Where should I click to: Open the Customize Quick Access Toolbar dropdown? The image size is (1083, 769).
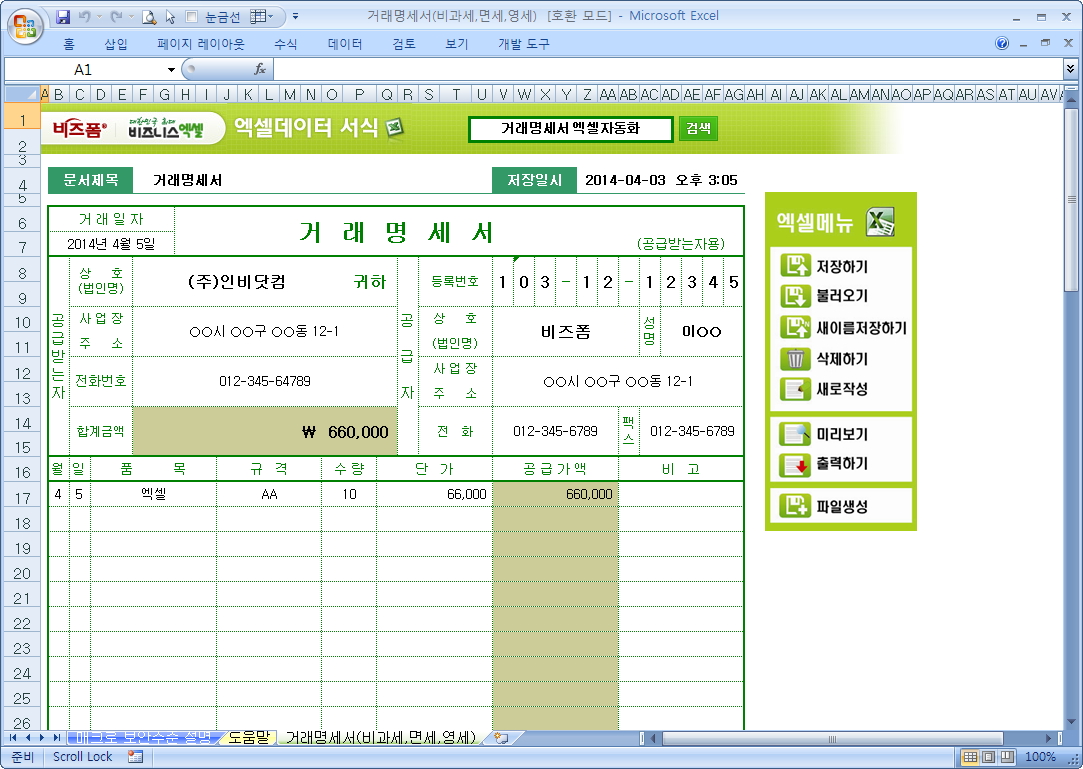(x=295, y=17)
